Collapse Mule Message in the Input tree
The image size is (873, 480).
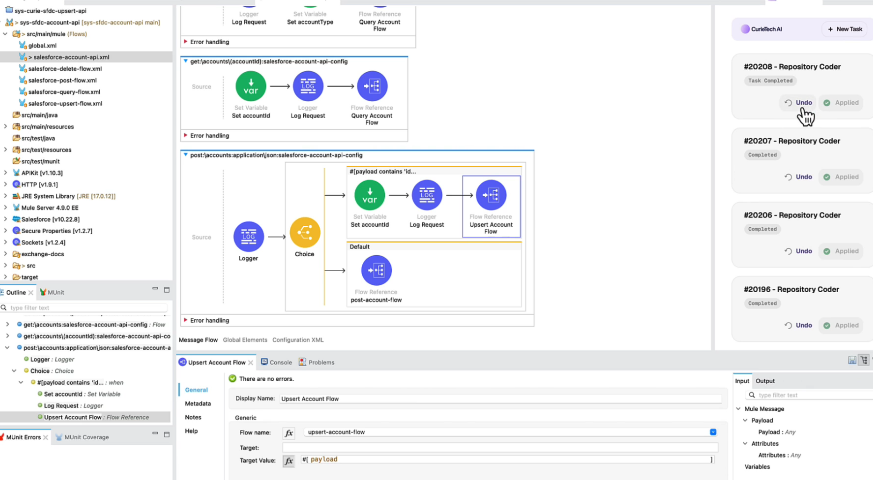coord(739,409)
